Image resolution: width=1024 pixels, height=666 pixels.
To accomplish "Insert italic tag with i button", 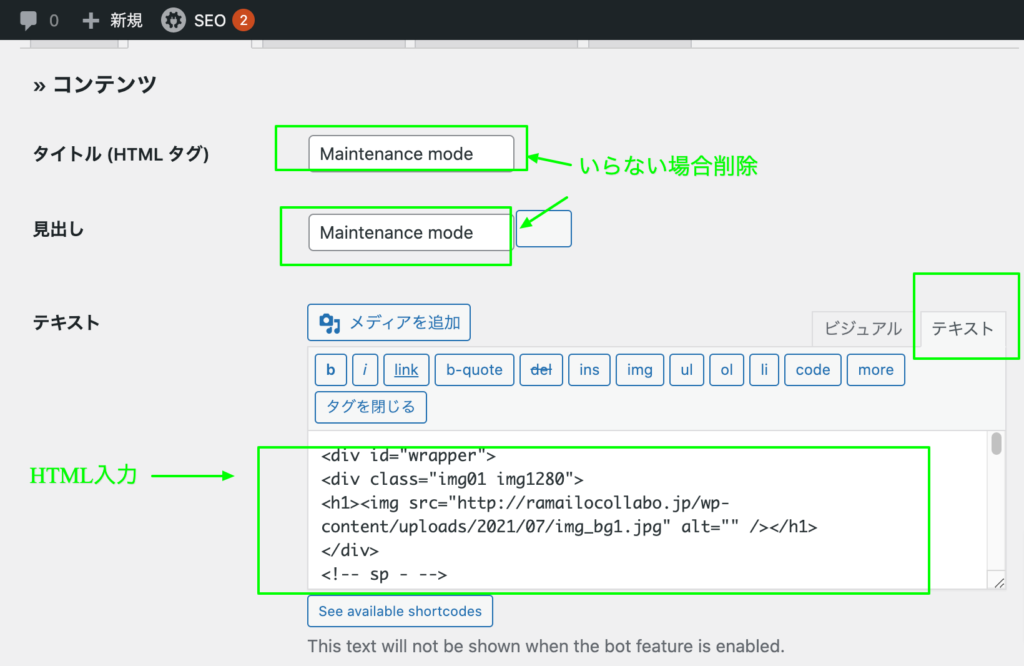I will click(x=365, y=370).
